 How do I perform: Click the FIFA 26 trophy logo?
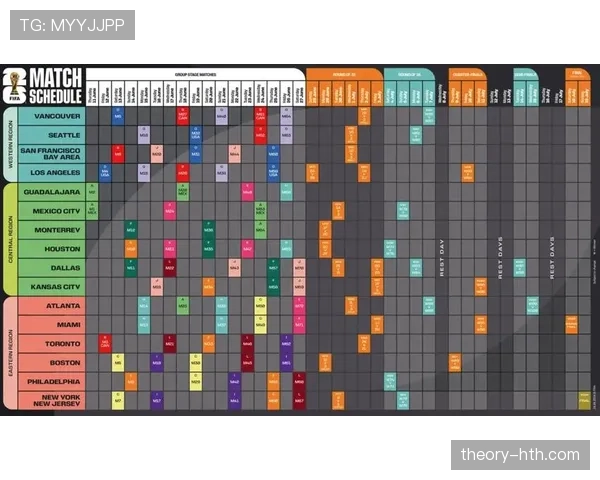click(15, 86)
